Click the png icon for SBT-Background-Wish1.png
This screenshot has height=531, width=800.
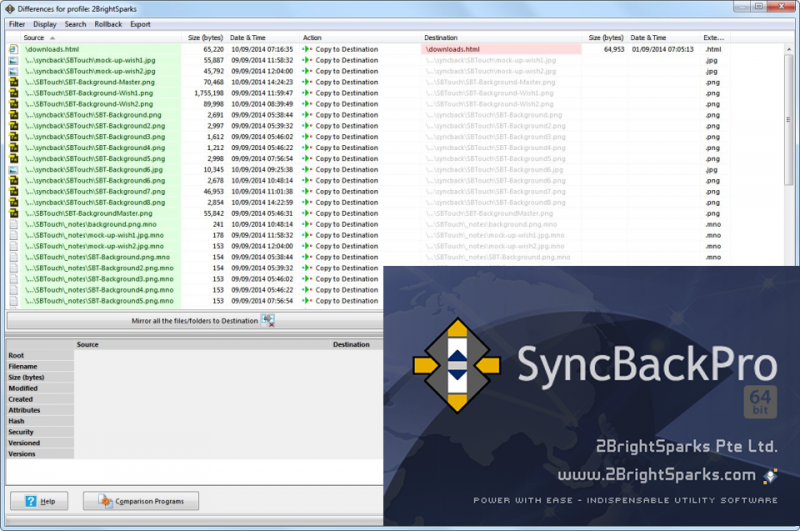pos(14,93)
